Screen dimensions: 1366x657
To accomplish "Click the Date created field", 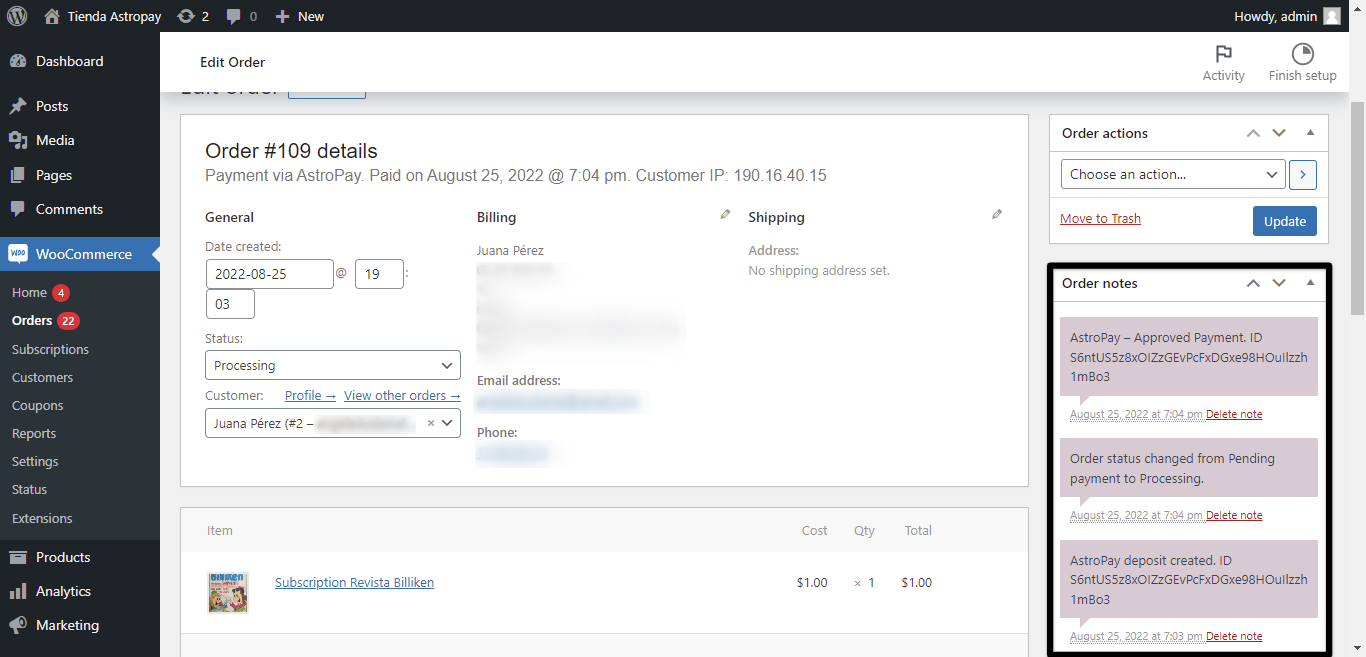I will tap(270, 274).
